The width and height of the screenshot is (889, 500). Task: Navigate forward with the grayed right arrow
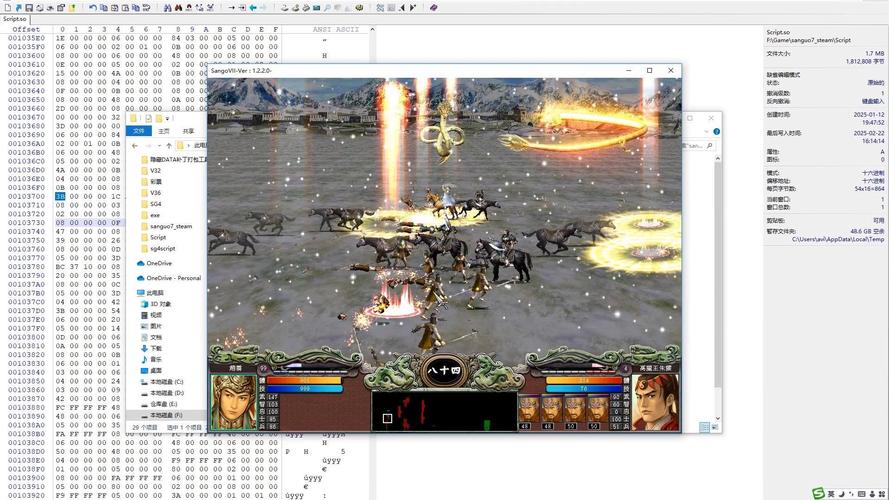point(263,8)
